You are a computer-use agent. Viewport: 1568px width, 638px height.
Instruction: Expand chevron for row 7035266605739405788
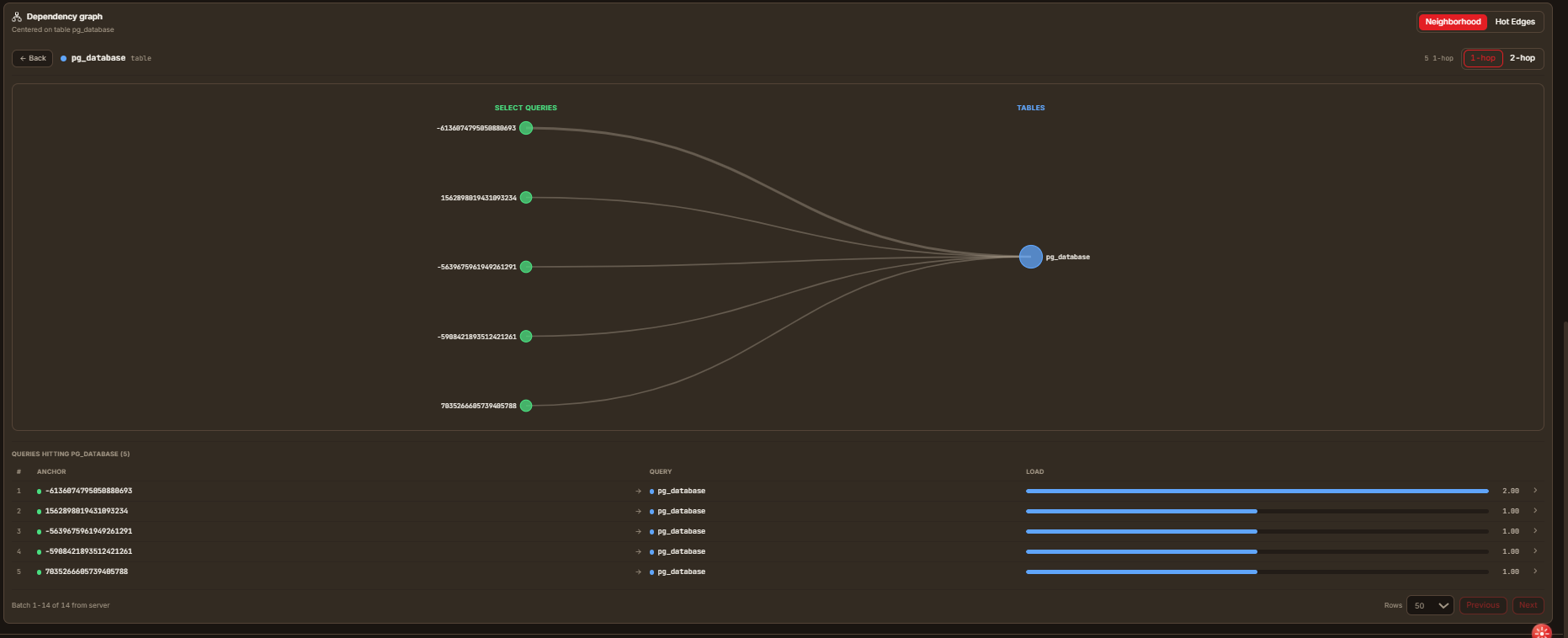1535,572
